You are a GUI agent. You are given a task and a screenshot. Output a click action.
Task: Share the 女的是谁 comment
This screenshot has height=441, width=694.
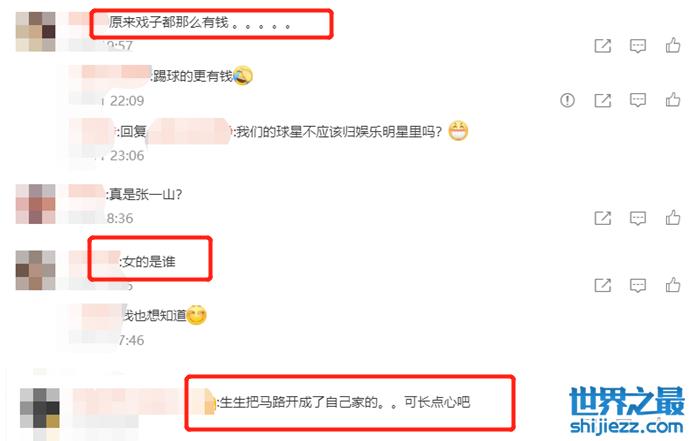point(602,285)
